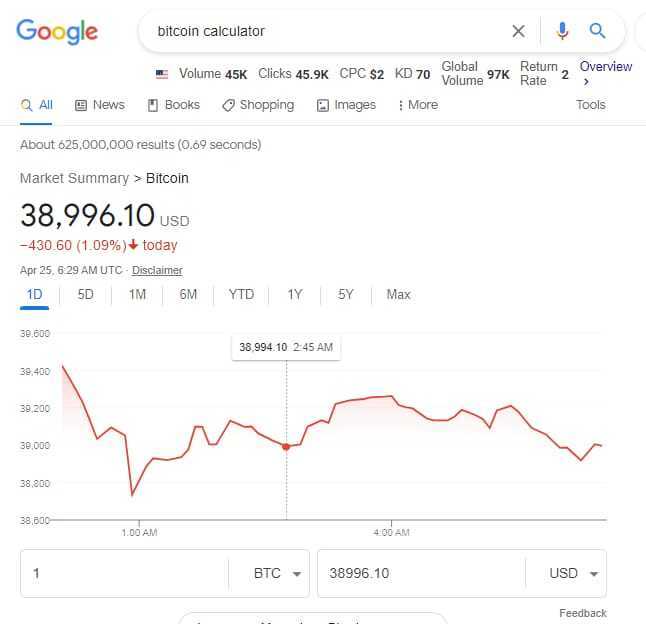Click the US flag icon beside Volume
The image size is (646, 624).
click(x=162, y=74)
